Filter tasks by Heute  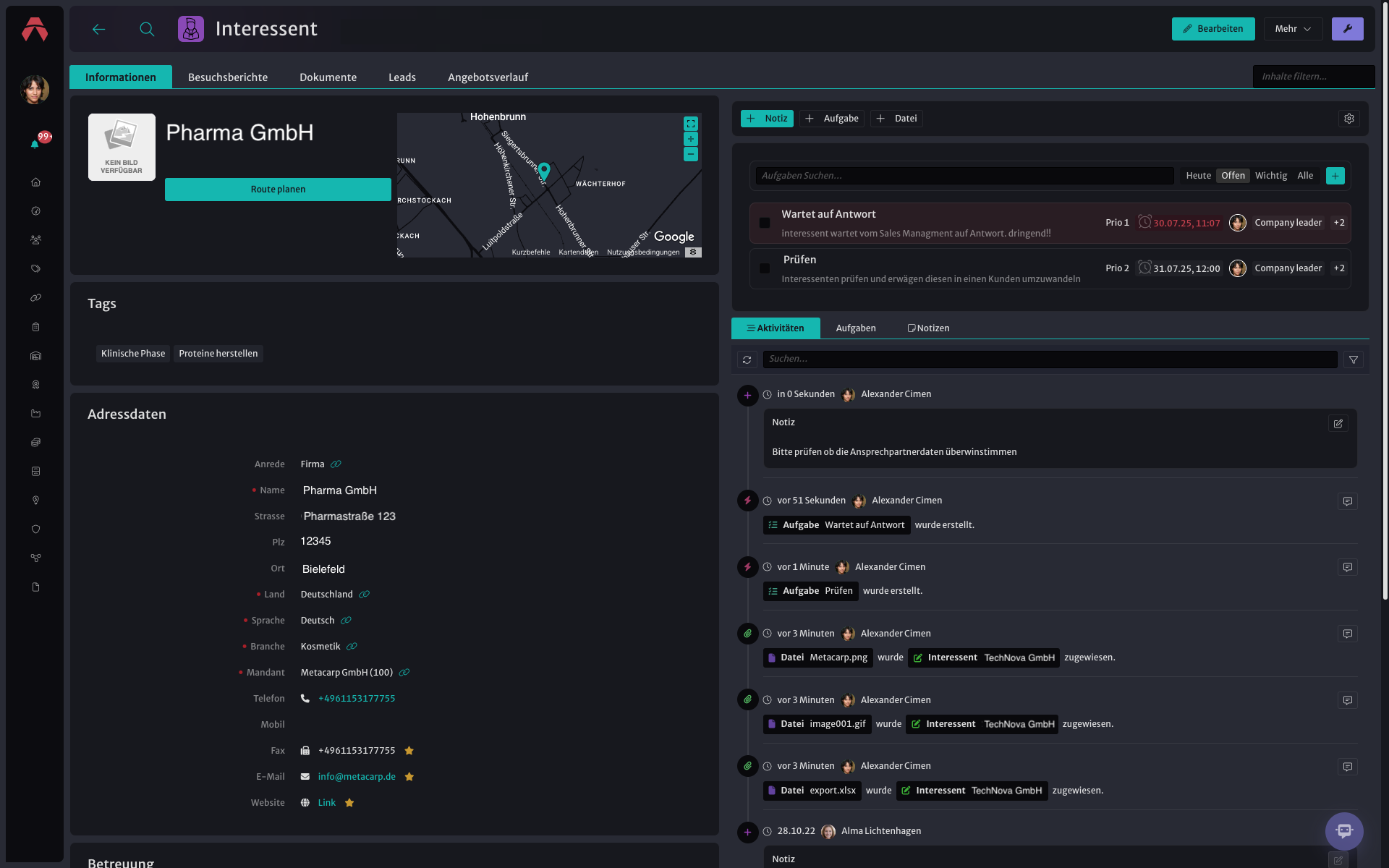tap(1198, 176)
